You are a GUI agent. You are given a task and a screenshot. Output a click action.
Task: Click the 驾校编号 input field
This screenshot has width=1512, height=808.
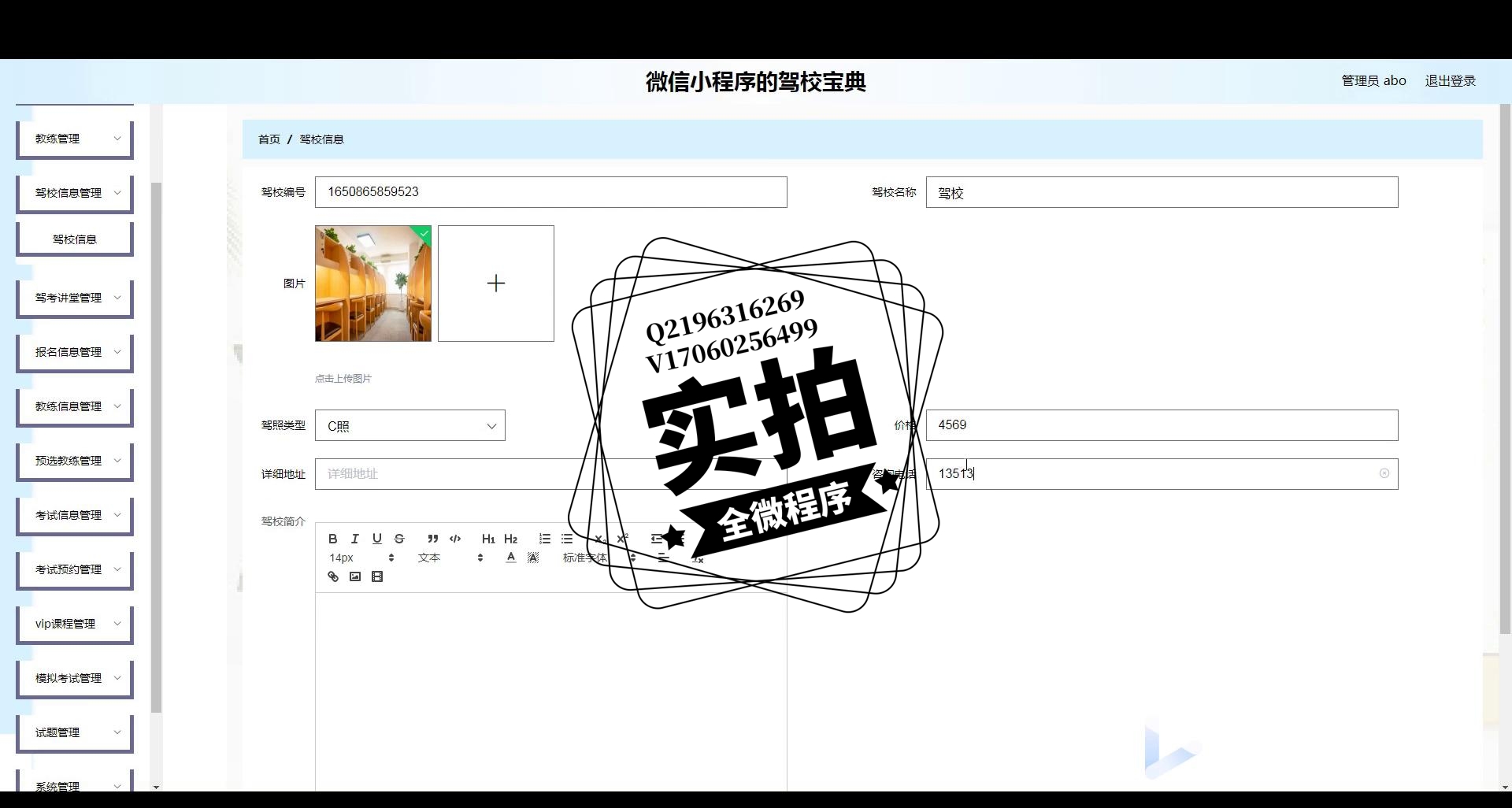[x=551, y=192]
